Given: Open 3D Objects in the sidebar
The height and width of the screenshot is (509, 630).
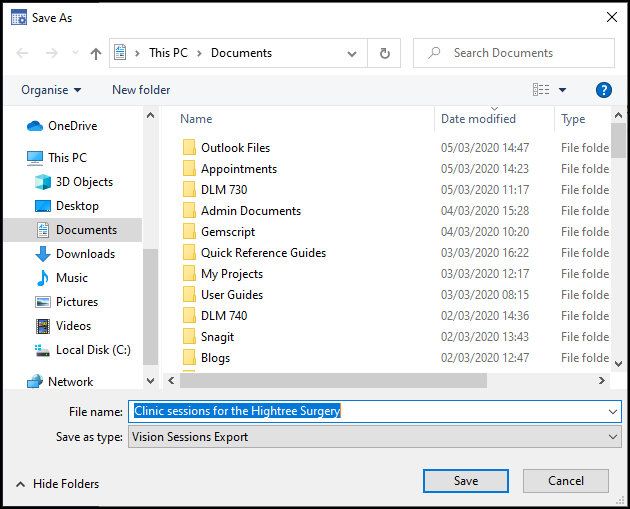Looking at the screenshot, I should pos(84,182).
